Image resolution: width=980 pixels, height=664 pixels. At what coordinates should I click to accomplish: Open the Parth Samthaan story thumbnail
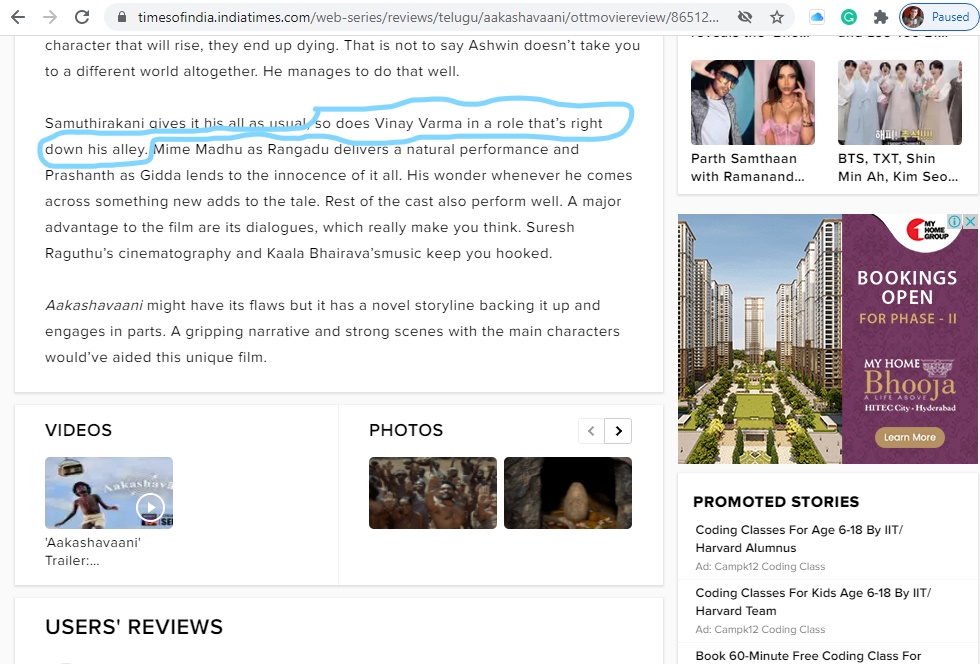752,103
